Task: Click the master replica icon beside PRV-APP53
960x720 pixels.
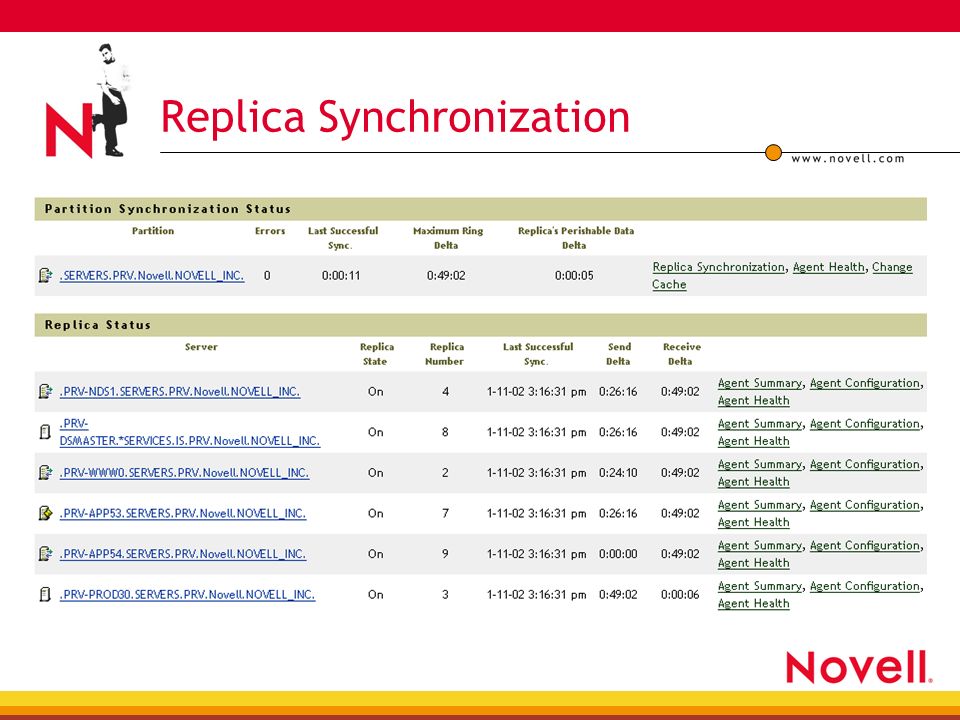Action: tap(45, 513)
